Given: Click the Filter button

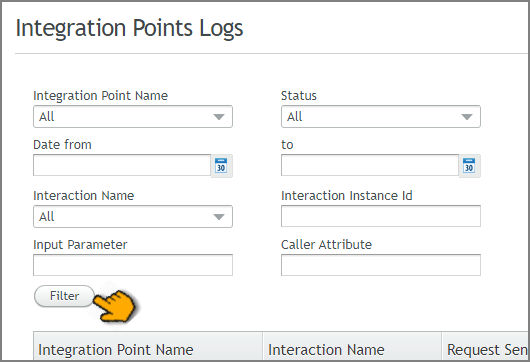Looking at the screenshot, I should (x=64, y=296).
